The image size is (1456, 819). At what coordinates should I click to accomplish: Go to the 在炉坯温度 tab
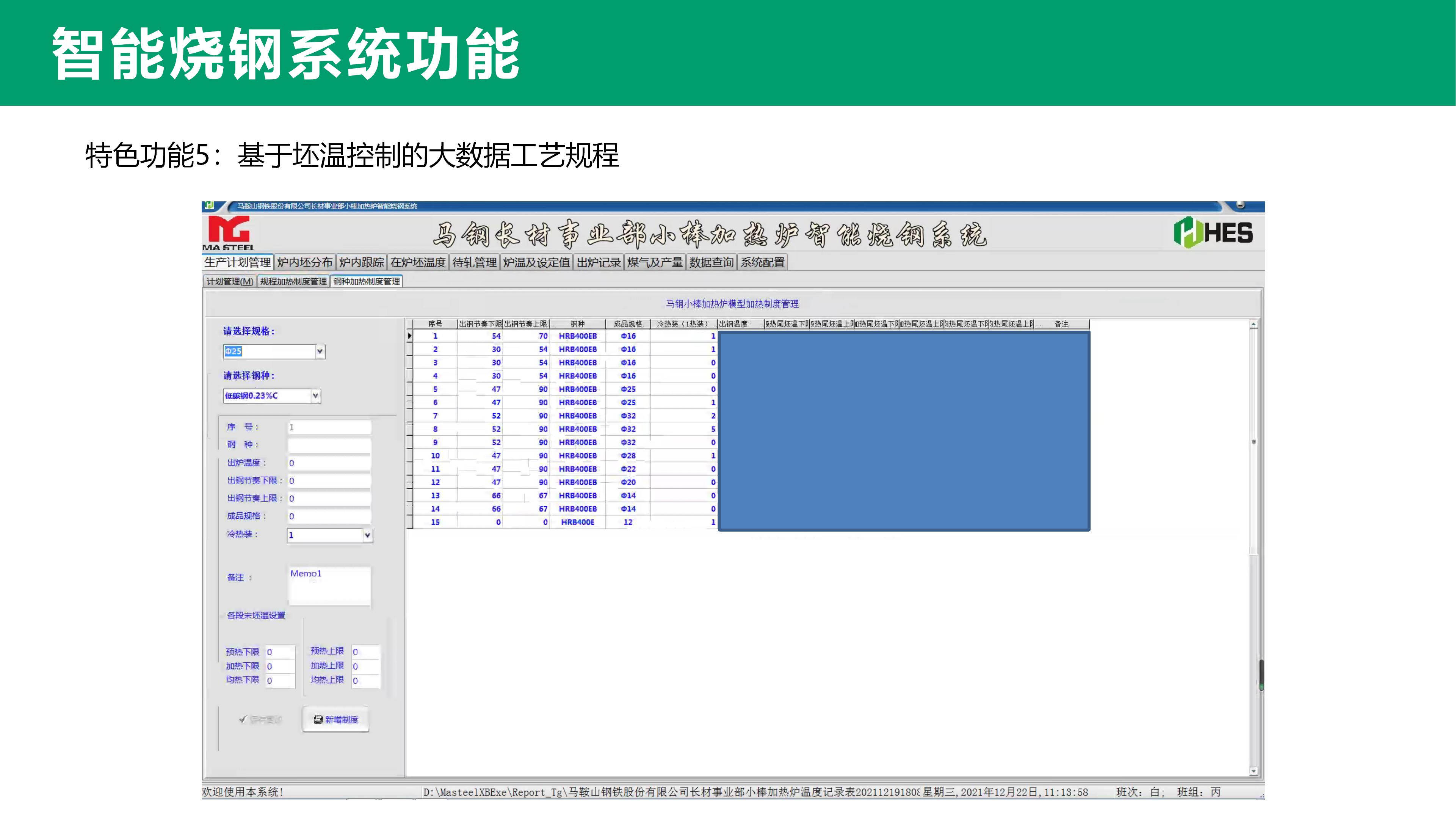418,262
